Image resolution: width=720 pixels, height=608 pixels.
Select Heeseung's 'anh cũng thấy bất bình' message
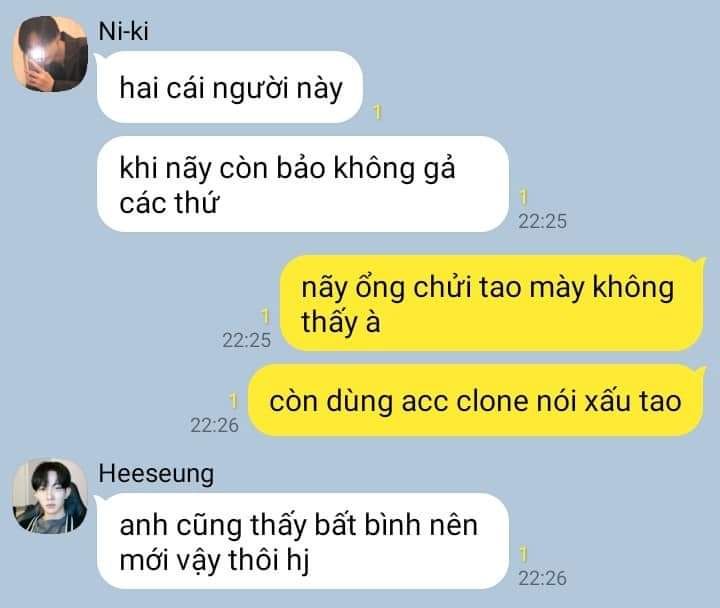[303, 541]
